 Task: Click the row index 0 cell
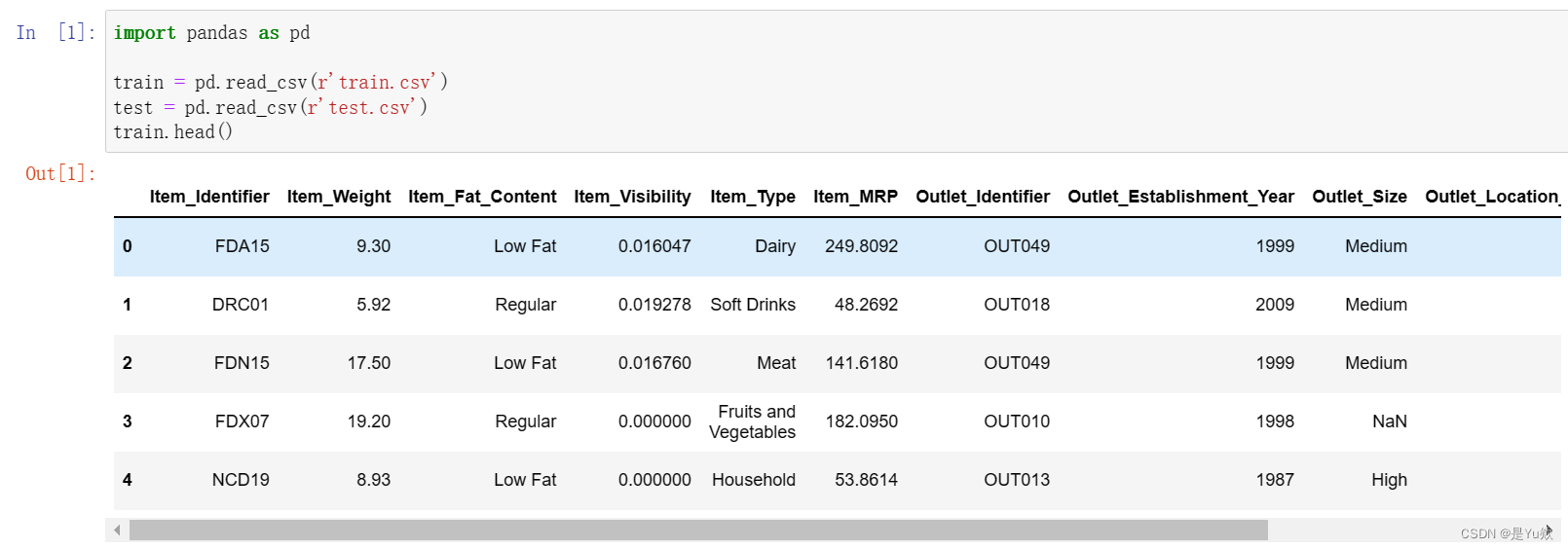pyautogui.click(x=128, y=246)
